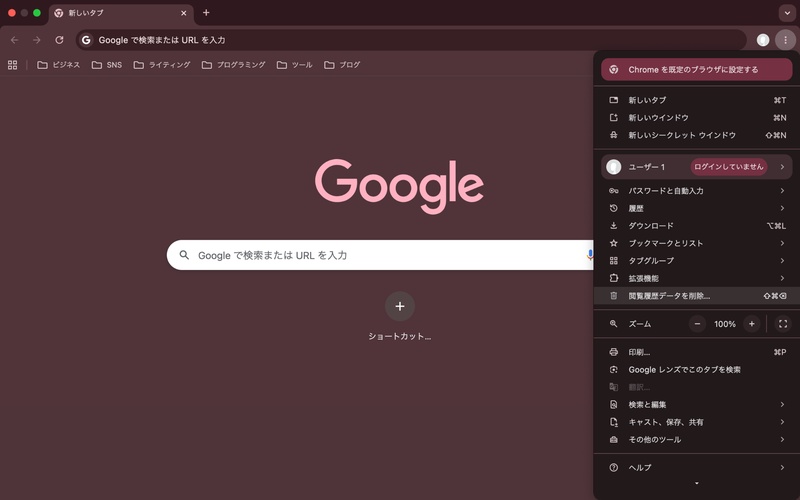Click the ログインしていません badge
Screen dimensions: 800x500
729,167
